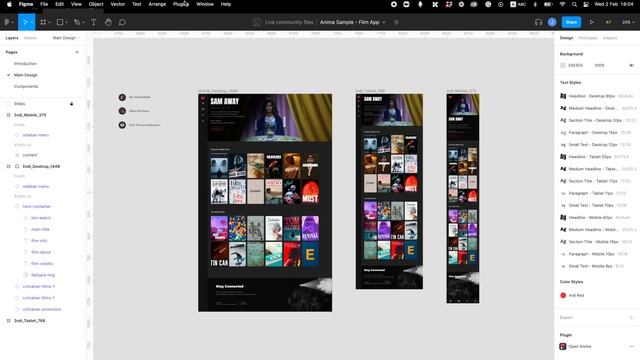Screen dimensions: 640x360
Task: Toggle background visibility eye icon
Action: click(x=631, y=65)
